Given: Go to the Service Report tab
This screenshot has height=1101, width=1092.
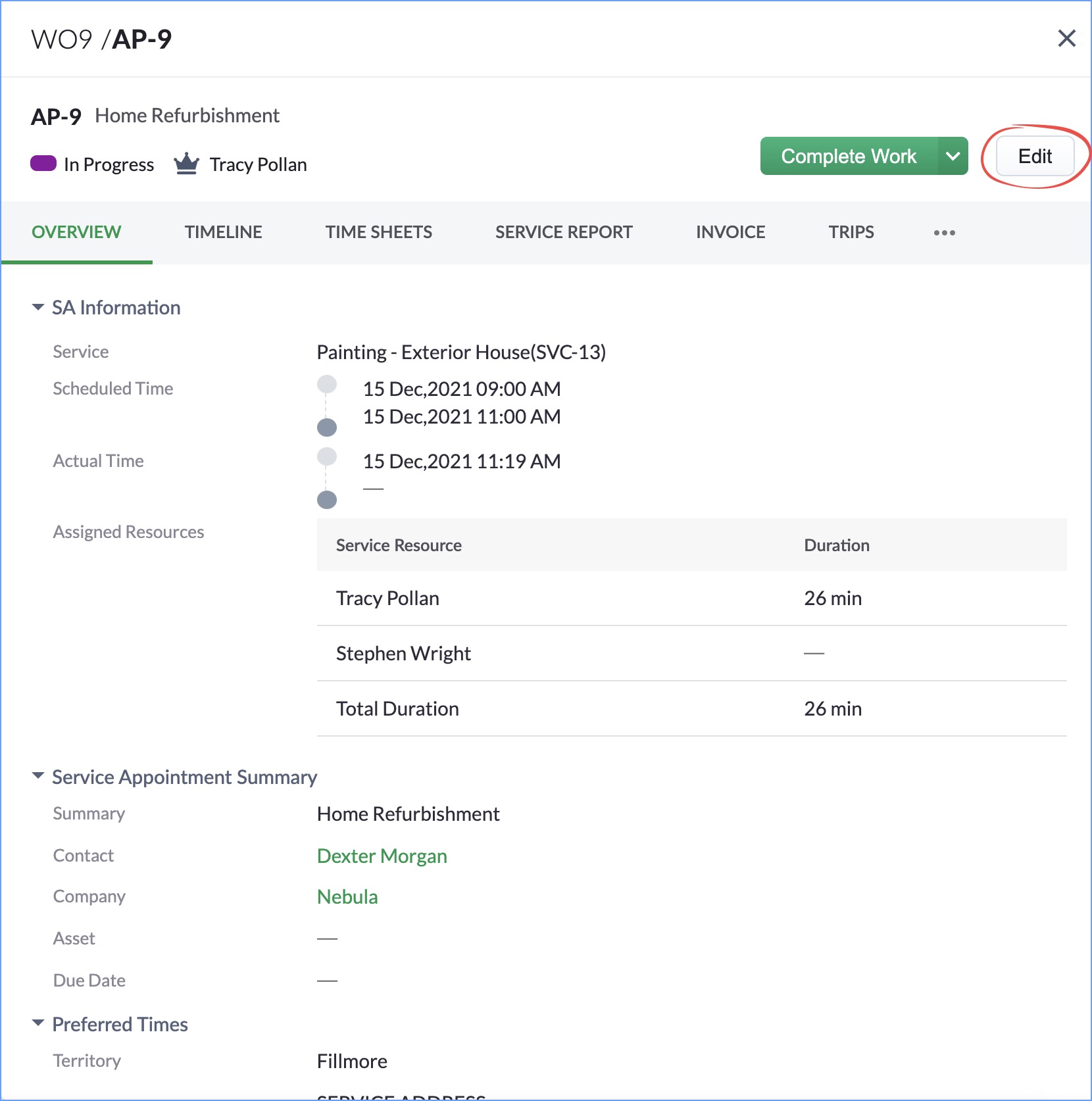Looking at the screenshot, I should [563, 232].
